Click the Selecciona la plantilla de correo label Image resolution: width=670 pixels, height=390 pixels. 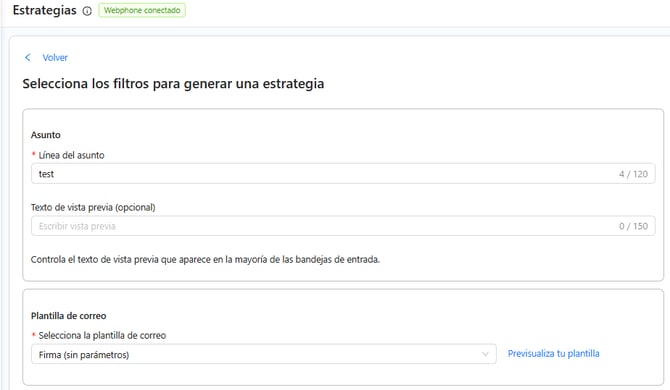tap(102, 336)
